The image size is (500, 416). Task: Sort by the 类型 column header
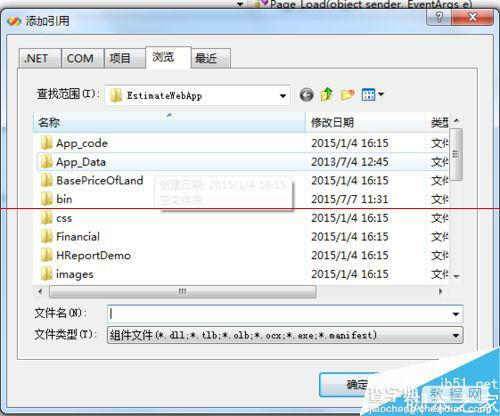[x=438, y=122]
